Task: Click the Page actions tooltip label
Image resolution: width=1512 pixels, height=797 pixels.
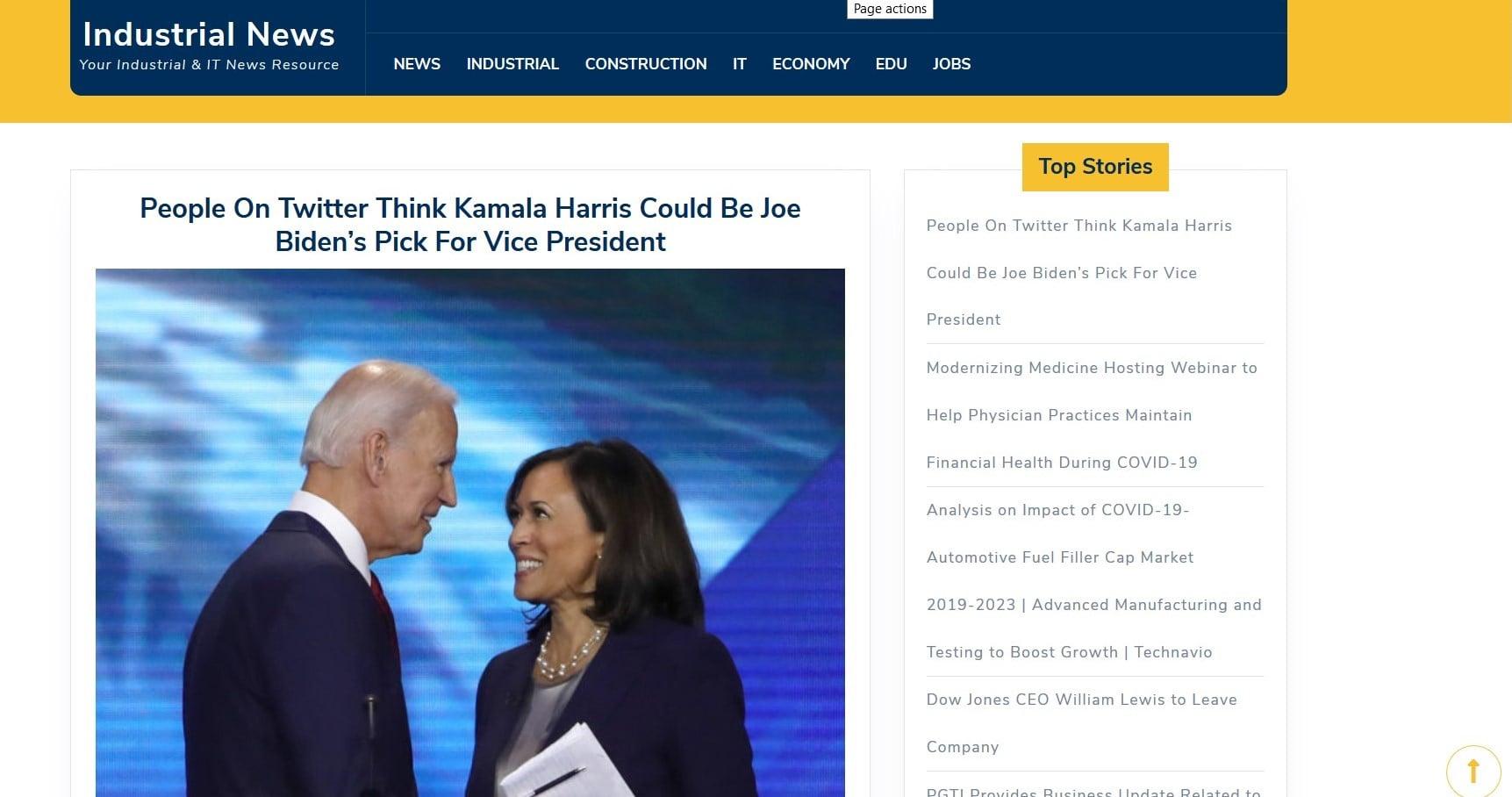Action: click(890, 9)
